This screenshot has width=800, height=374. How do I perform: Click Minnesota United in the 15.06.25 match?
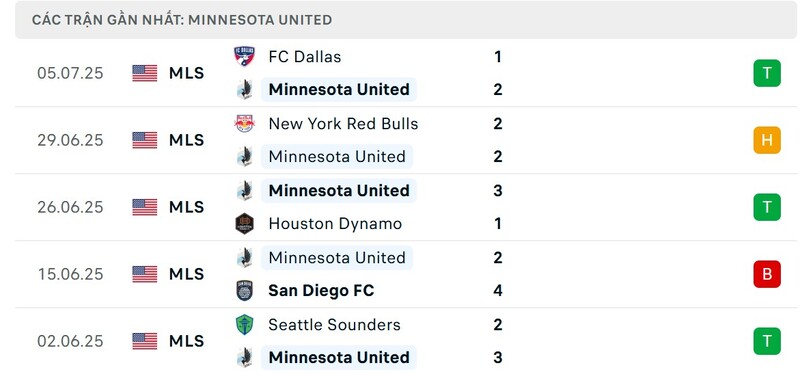(337, 258)
